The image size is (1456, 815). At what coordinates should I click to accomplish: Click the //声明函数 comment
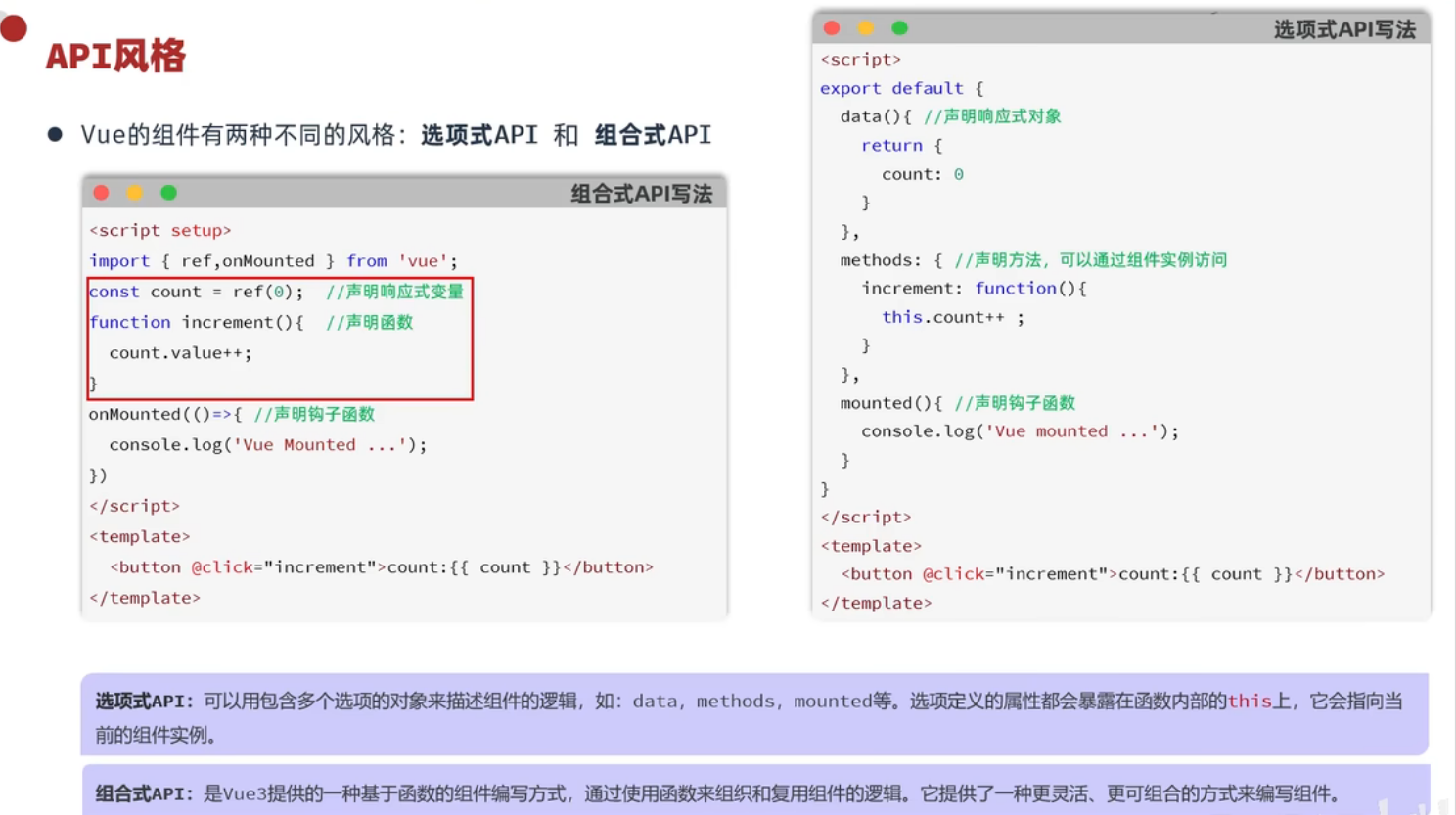[369, 322]
